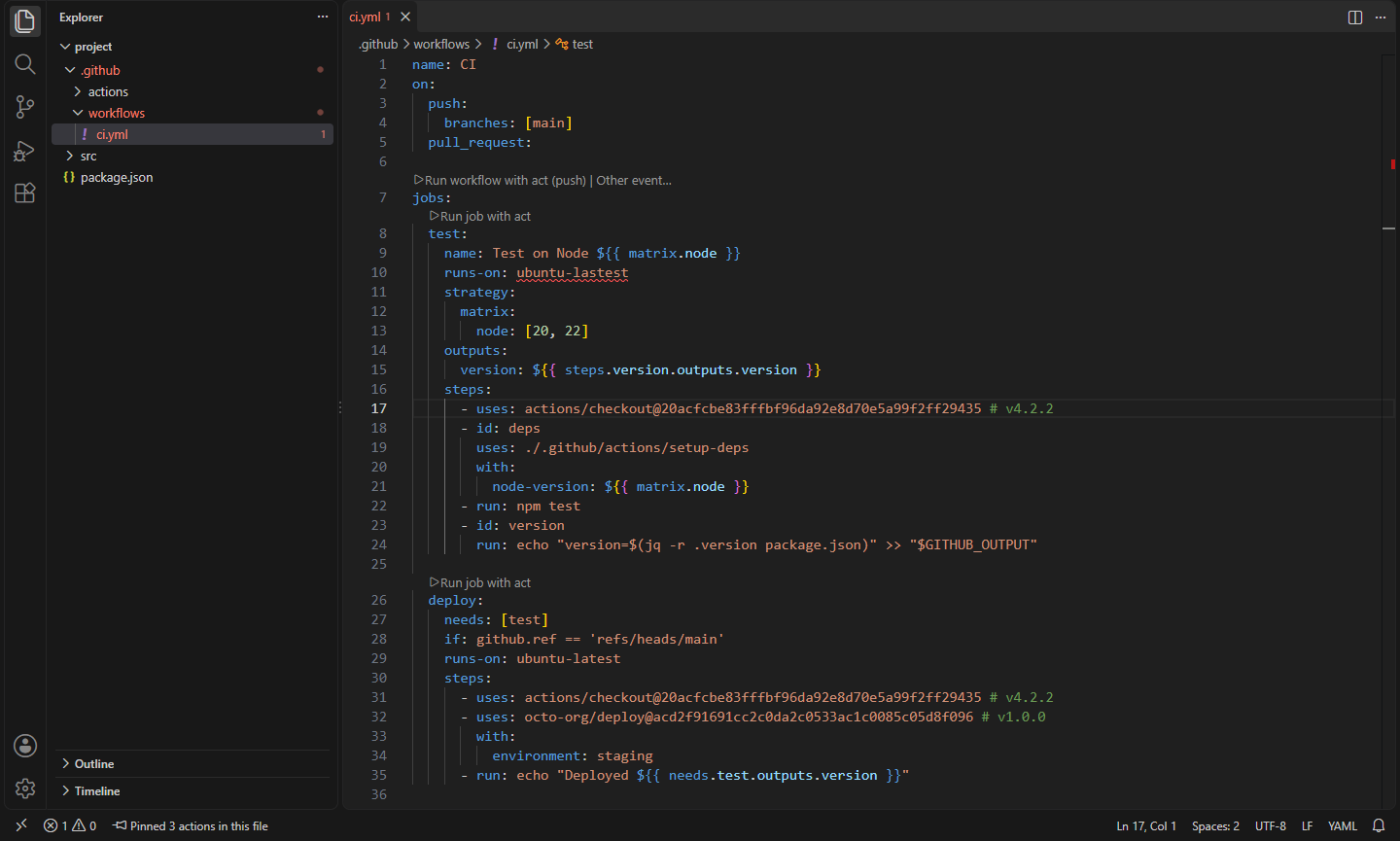Split the editor to the right
This screenshot has height=841, width=1400.
(1355, 18)
